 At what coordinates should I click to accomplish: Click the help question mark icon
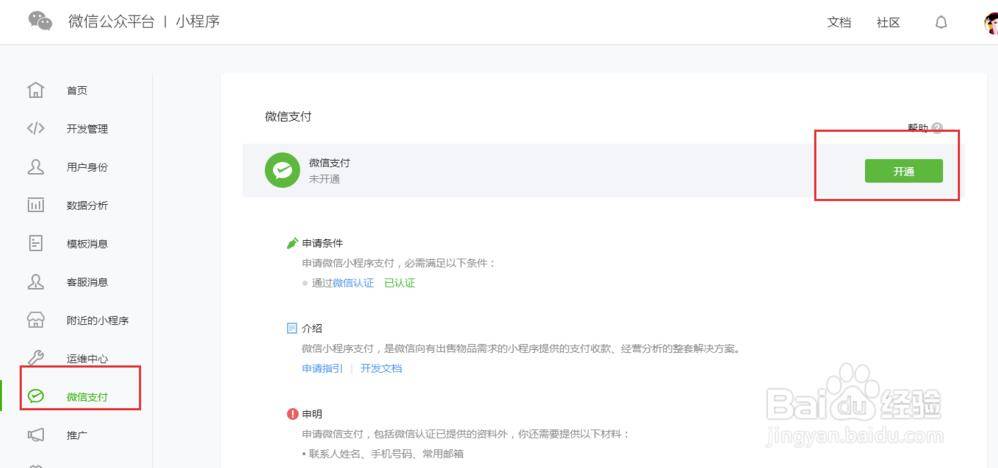(x=936, y=128)
